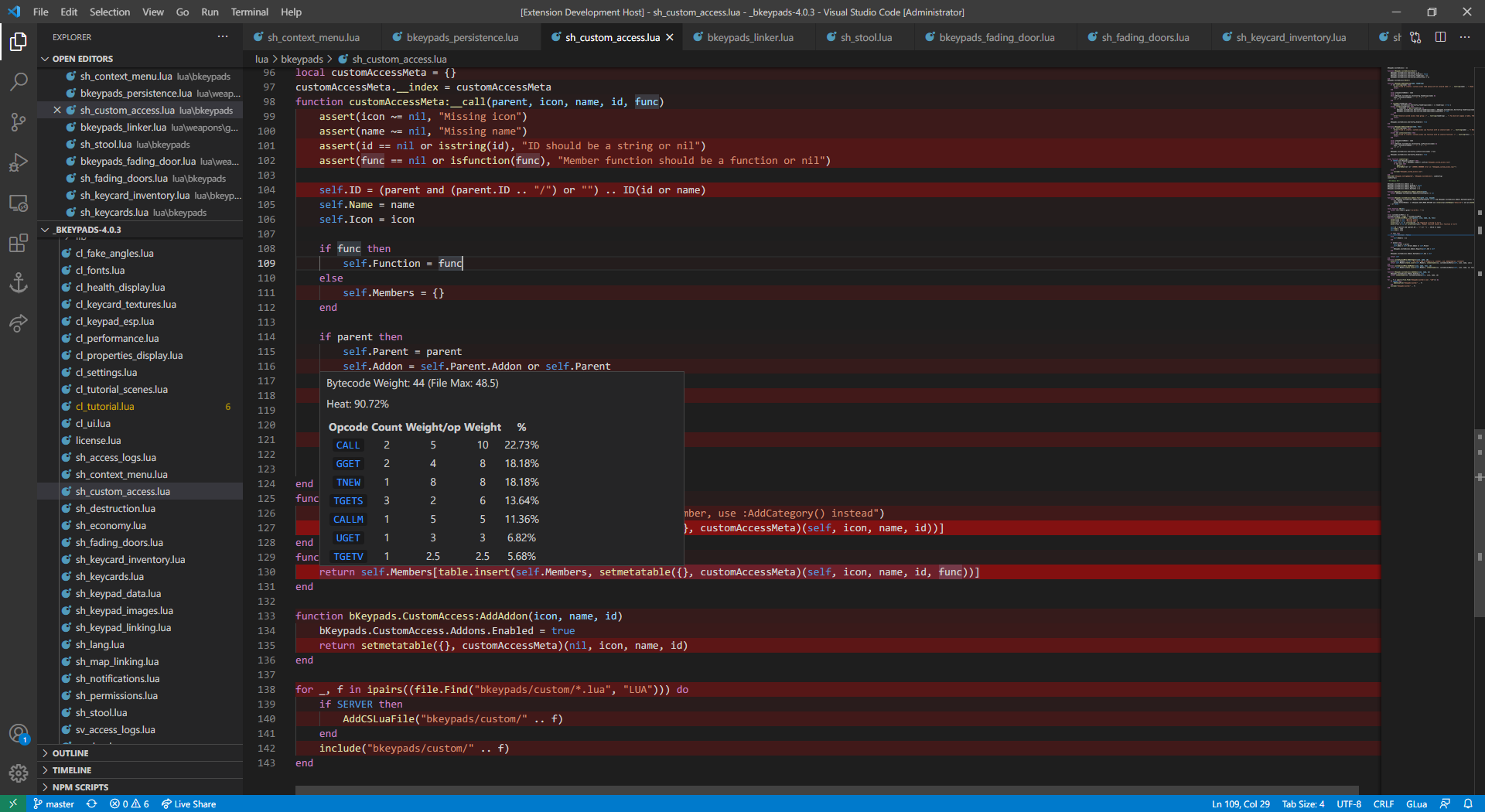Viewport: 1485px width, 812px height.
Task: Open the Terminal menu
Action: point(249,12)
